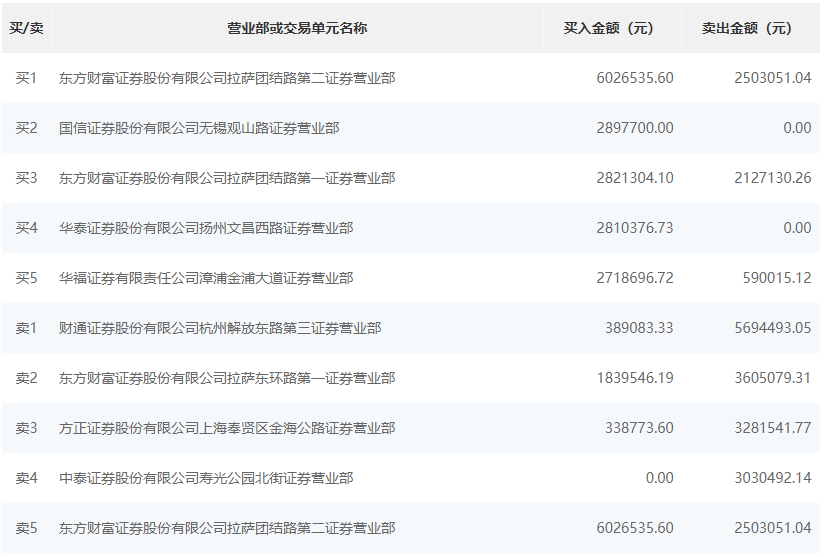Select the 买2 row label
The image size is (825, 557).
[26, 128]
